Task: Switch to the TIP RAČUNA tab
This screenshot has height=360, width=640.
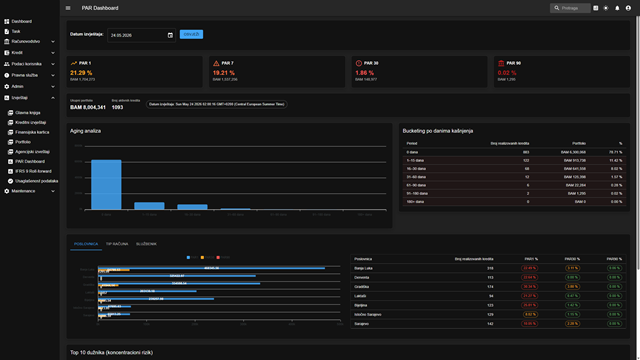Action: click(117, 244)
